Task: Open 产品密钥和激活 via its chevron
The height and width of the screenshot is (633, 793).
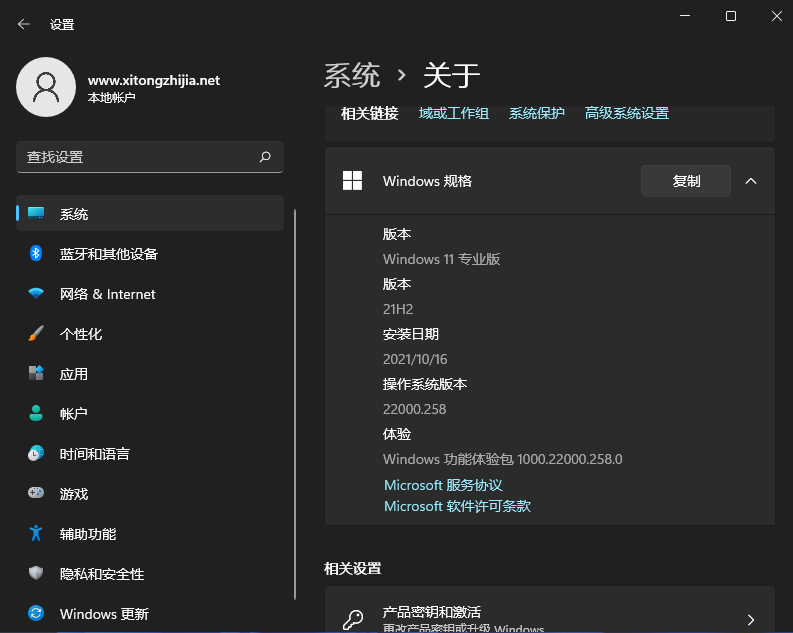Action: [x=751, y=619]
